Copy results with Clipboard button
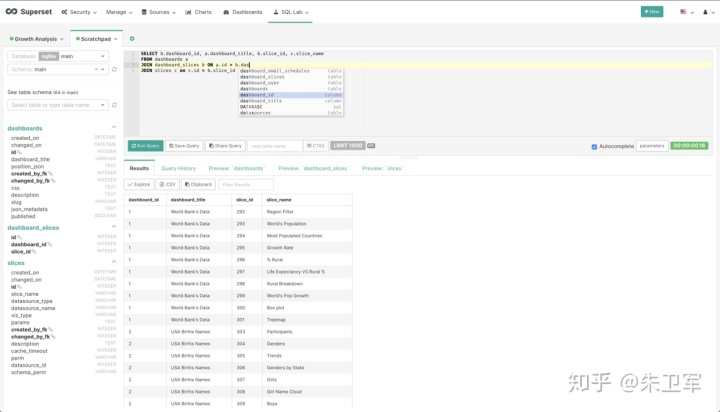Image resolution: width=720 pixels, height=412 pixels. [198, 184]
